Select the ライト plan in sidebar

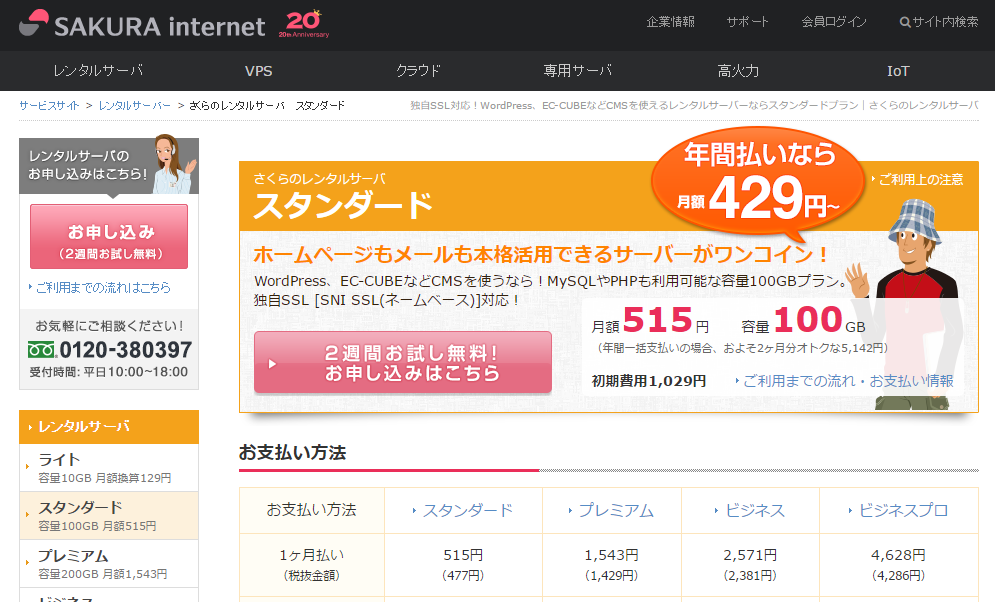coord(109,468)
